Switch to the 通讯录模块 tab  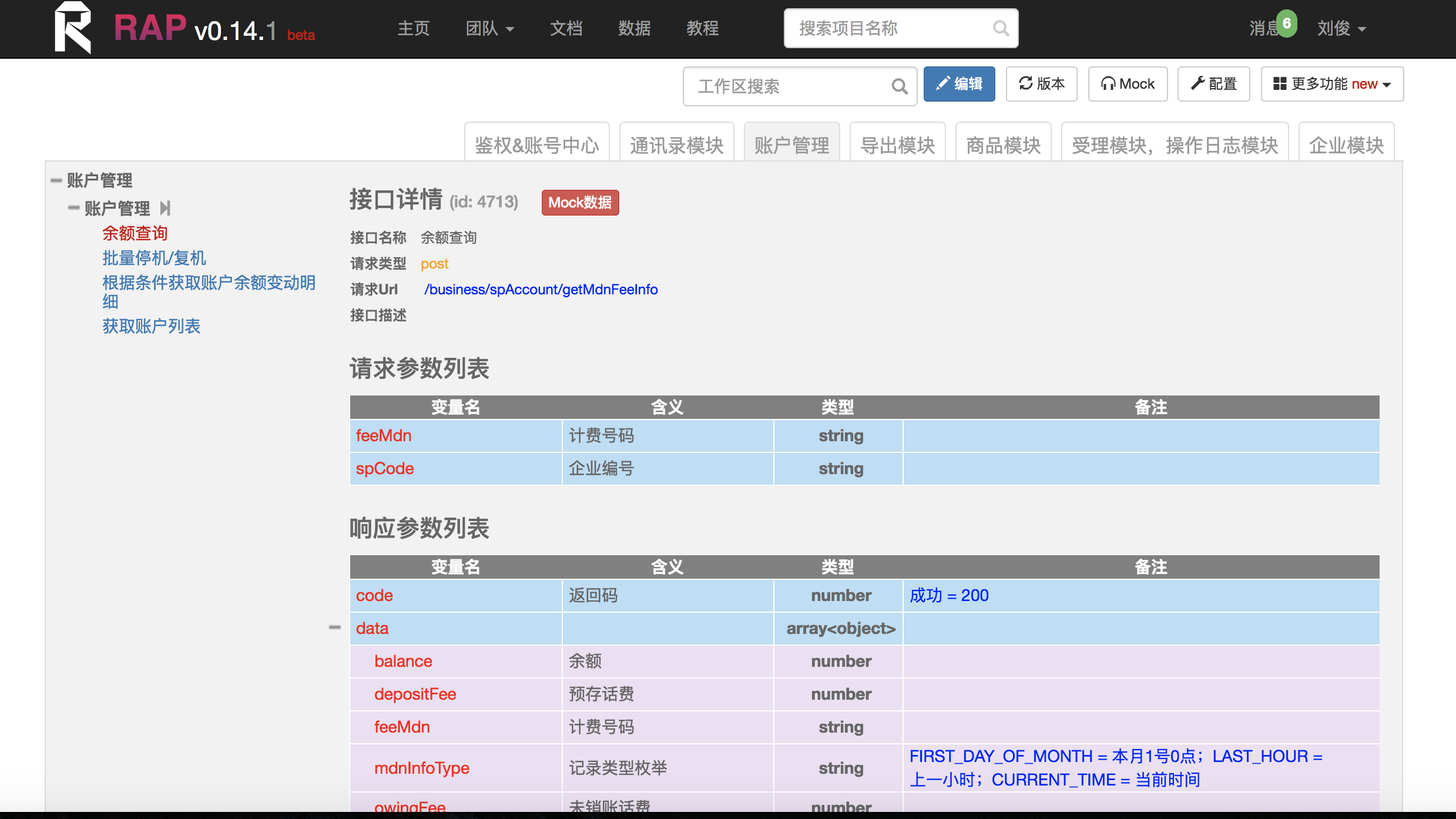click(x=677, y=142)
